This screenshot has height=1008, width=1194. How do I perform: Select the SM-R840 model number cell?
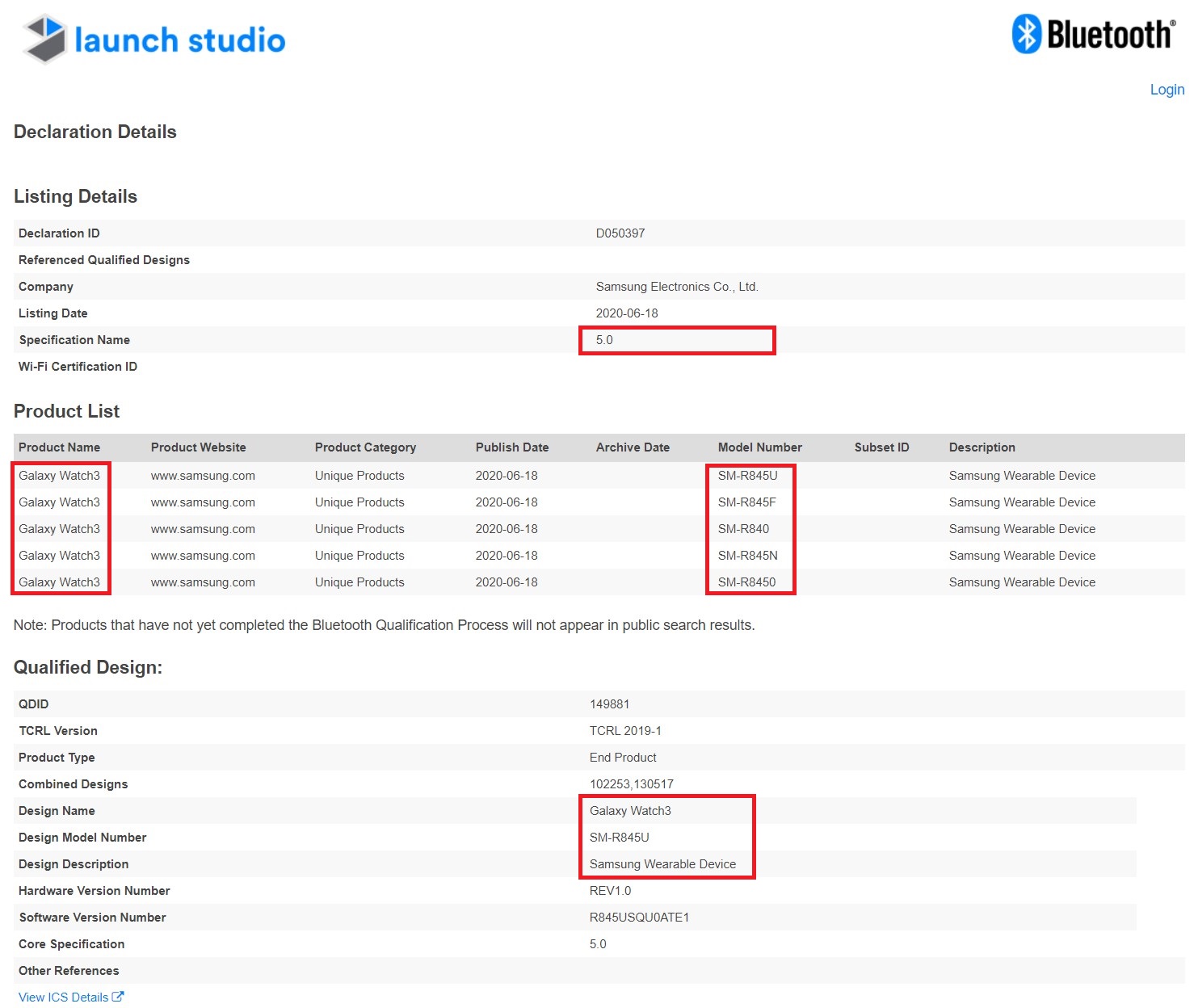tap(743, 529)
